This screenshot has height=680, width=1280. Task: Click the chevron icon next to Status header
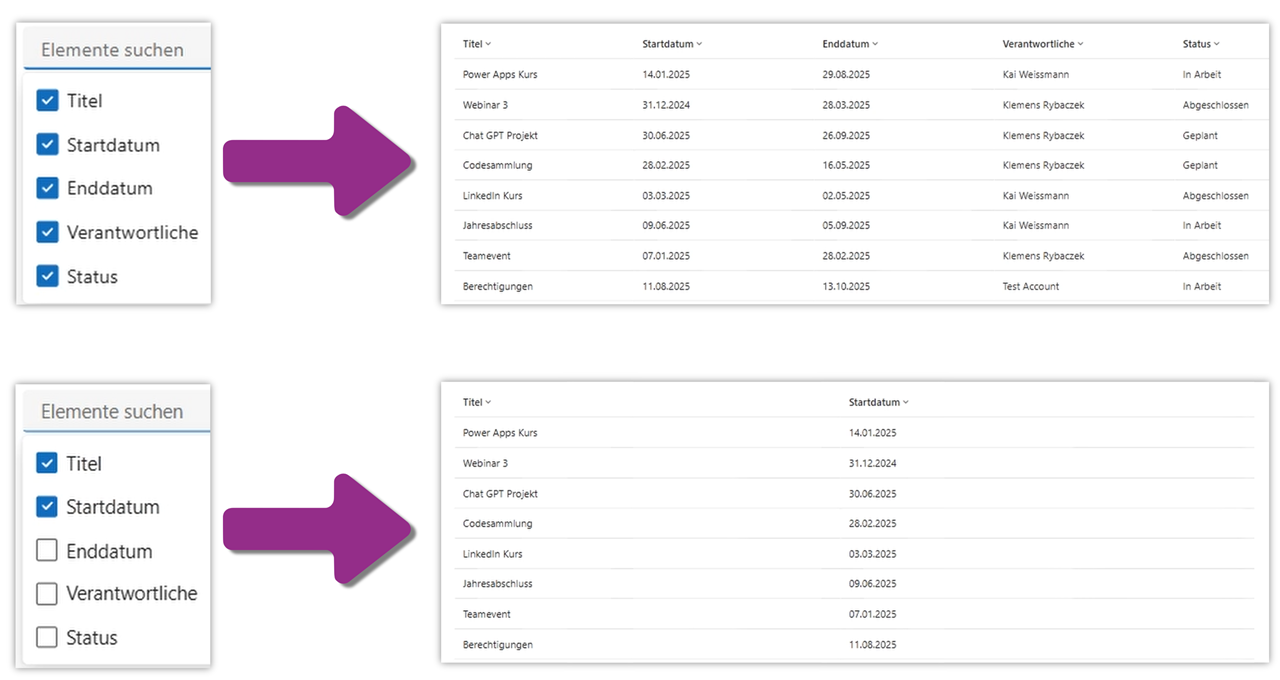point(1217,44)
